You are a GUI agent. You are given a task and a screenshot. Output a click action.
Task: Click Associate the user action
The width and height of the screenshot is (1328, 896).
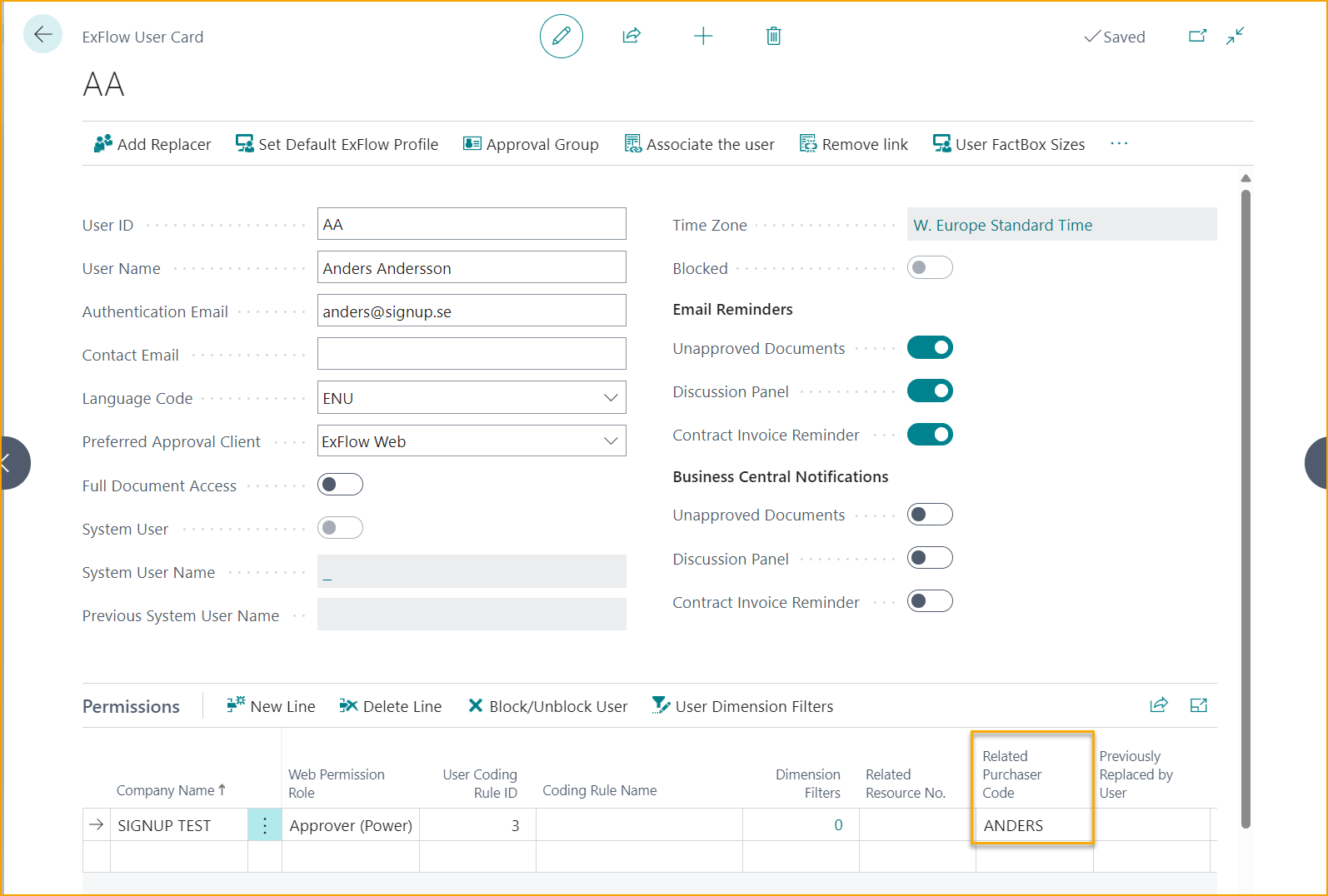(x=700, y=144)
